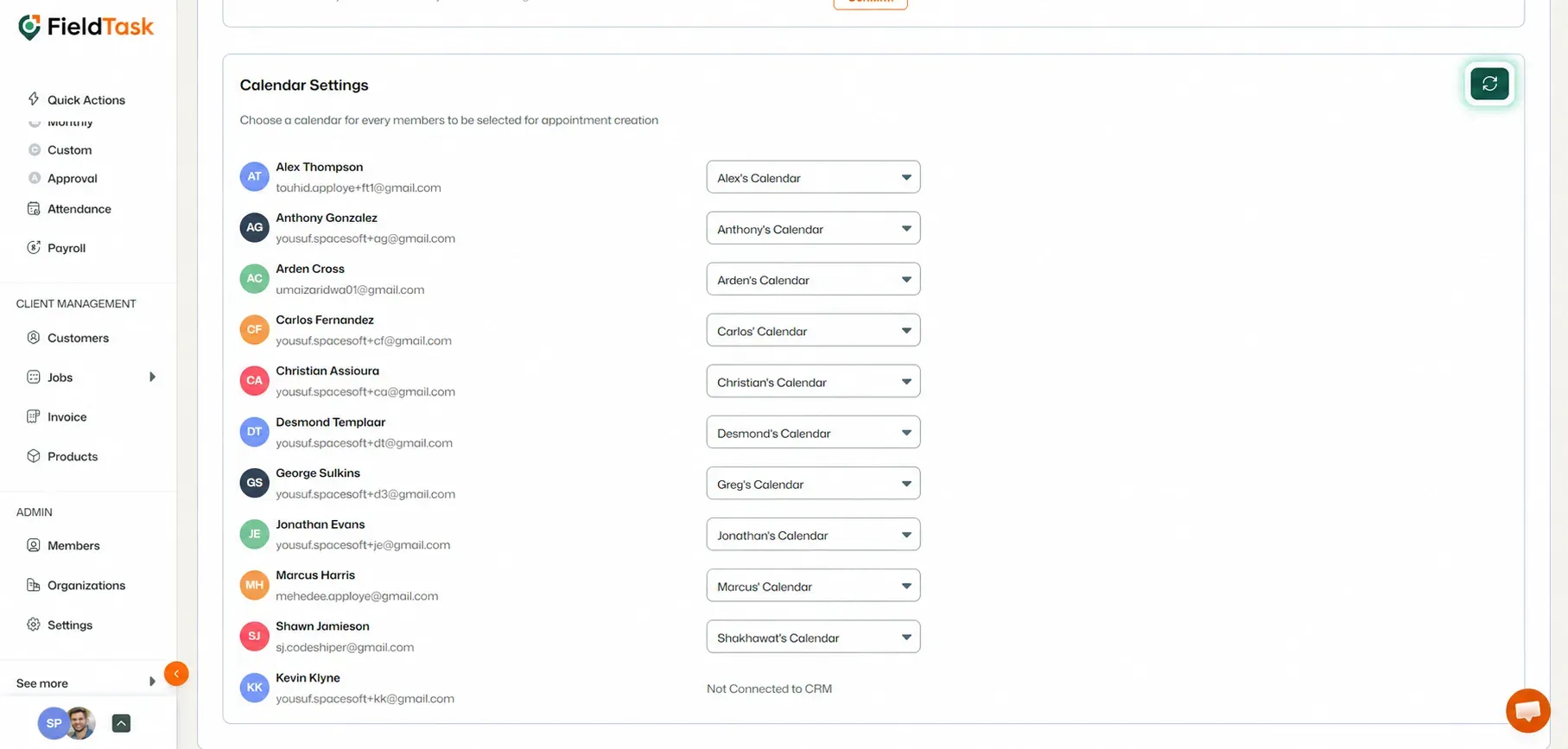Click the email umaizaridwa01@gmail.com
1568x749 pixels.
350,289
